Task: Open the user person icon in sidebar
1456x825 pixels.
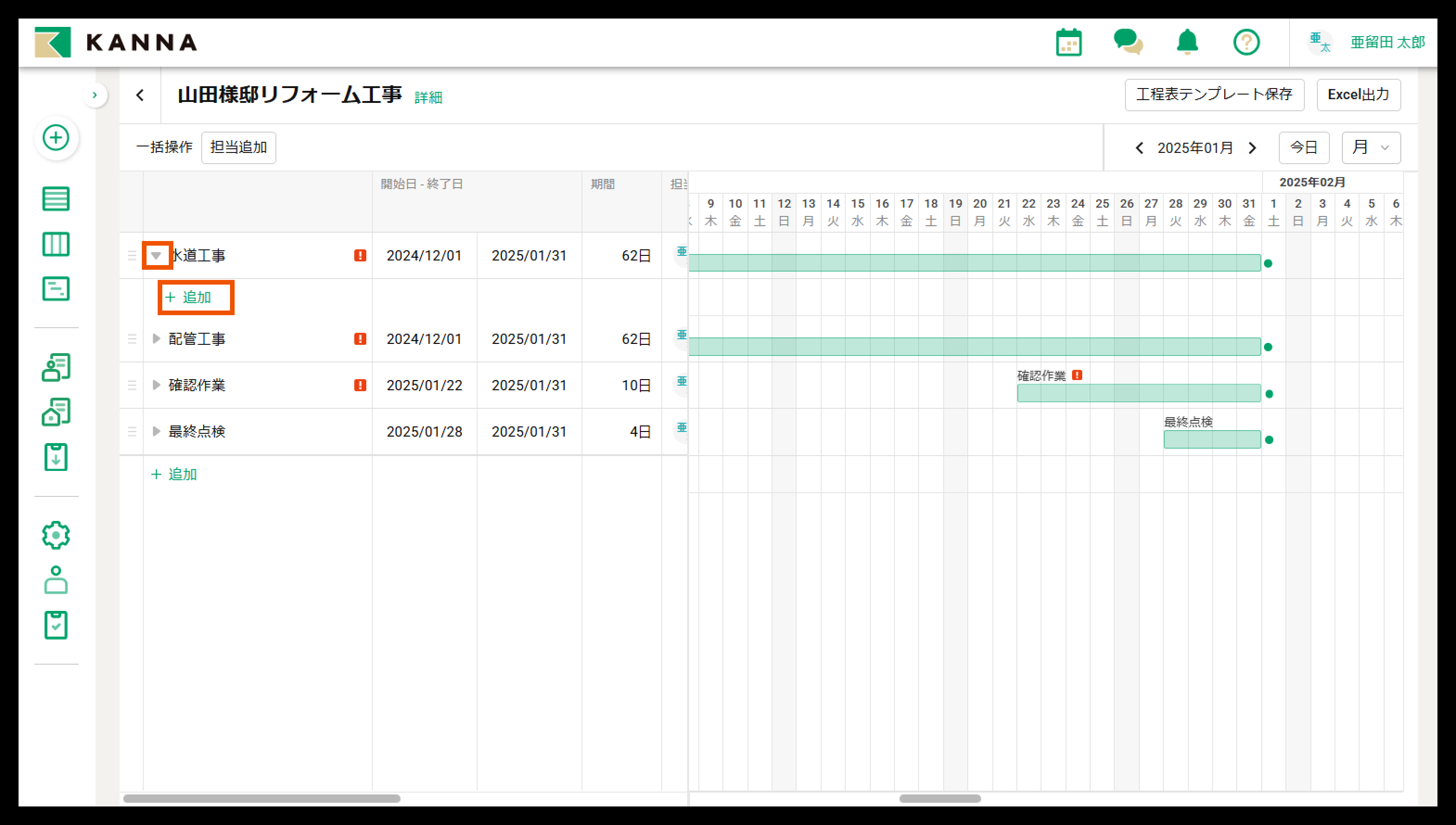Action: [x=56, y=580]
